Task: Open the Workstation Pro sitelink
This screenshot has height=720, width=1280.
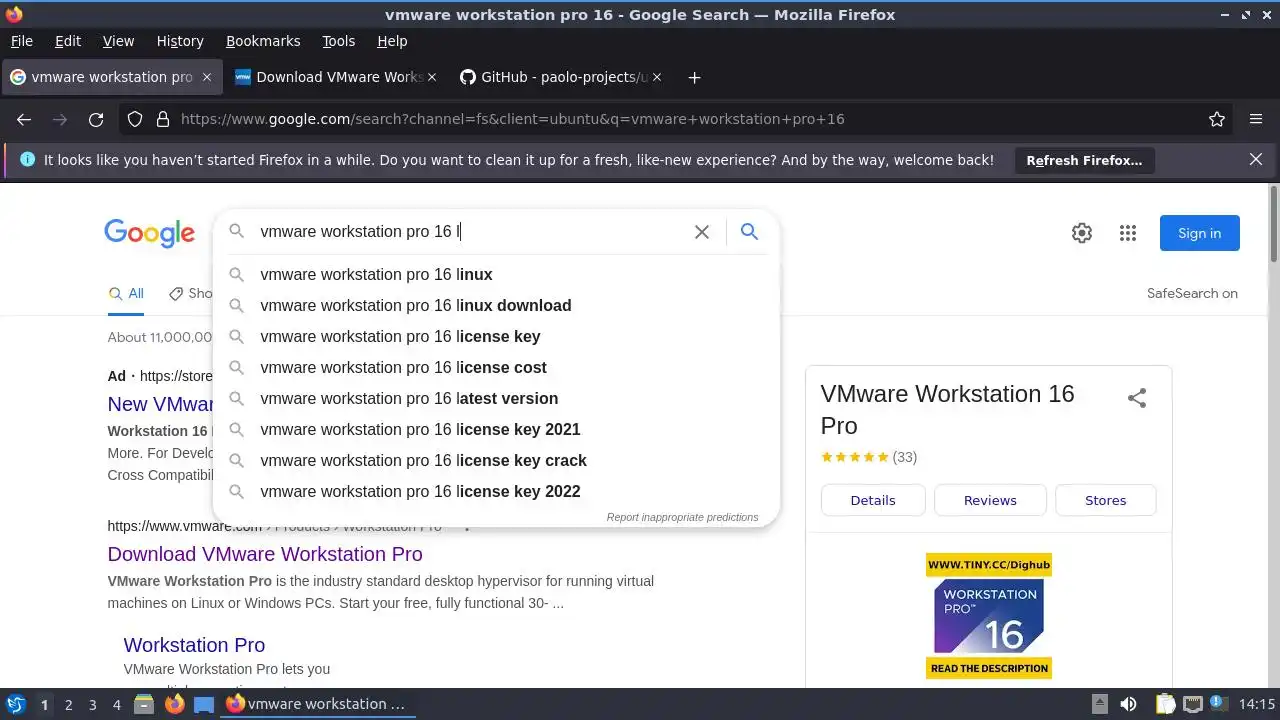Action: click(194, 645)
